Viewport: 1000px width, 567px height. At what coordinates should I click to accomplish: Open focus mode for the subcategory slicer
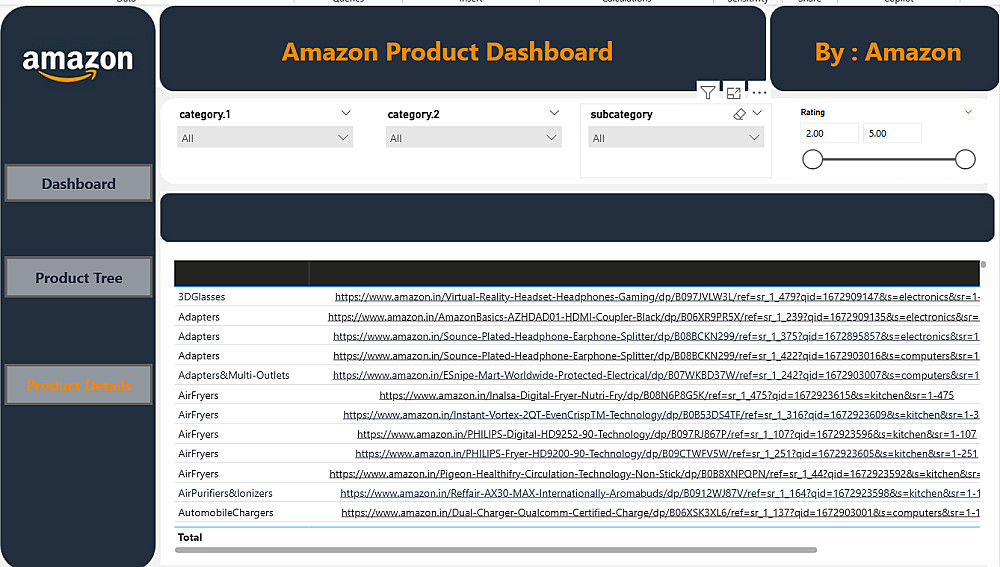(734, 93)
